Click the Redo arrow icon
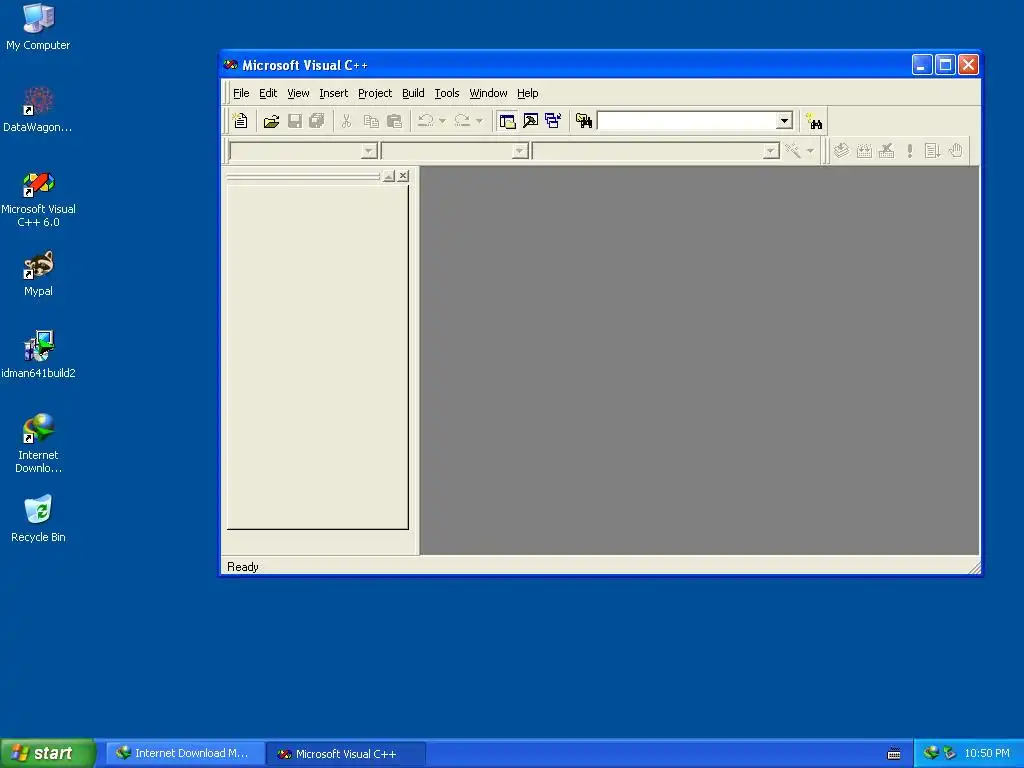This screenshot has height=768, width=1024. pos(462,121)
